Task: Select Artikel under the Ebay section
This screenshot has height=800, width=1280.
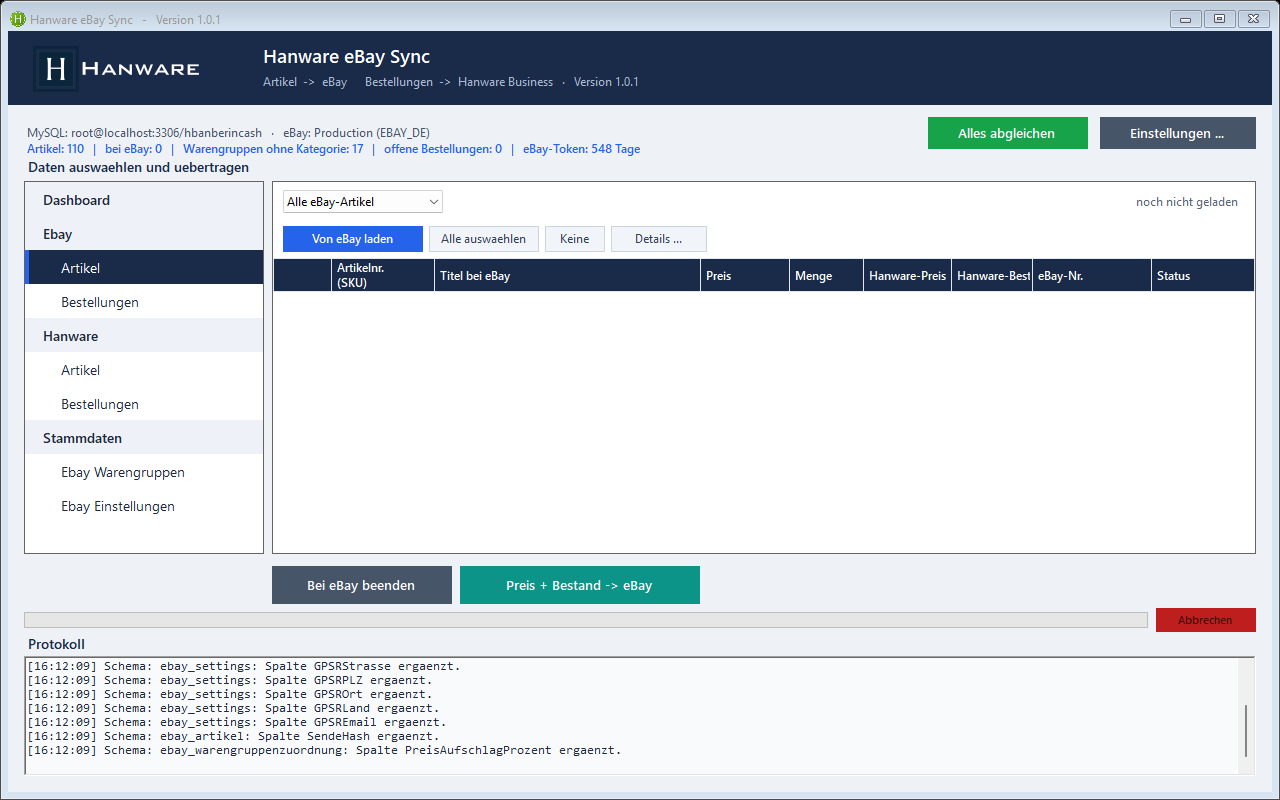Action: click(144, 268)
